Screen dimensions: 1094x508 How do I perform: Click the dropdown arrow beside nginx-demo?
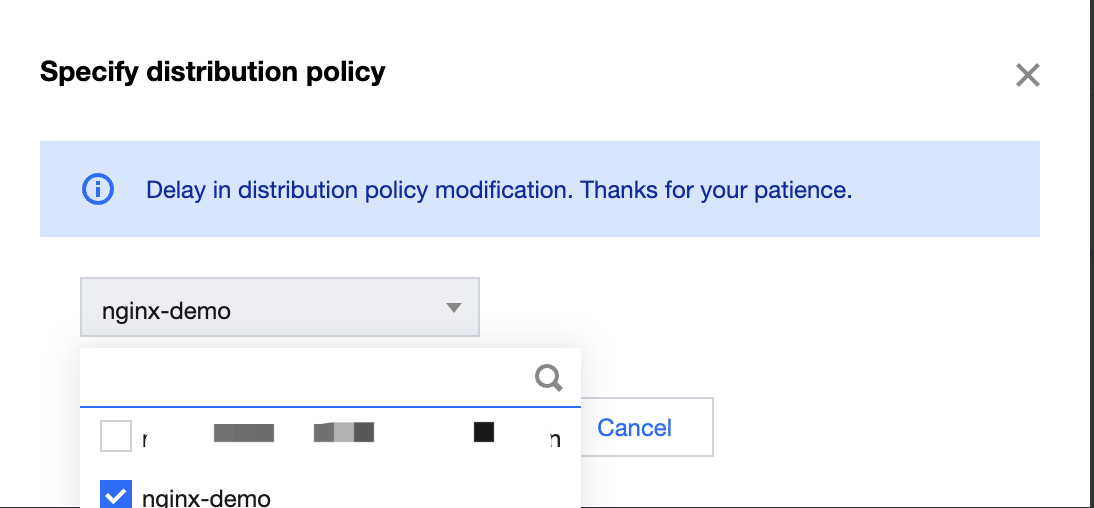[454, 308]
